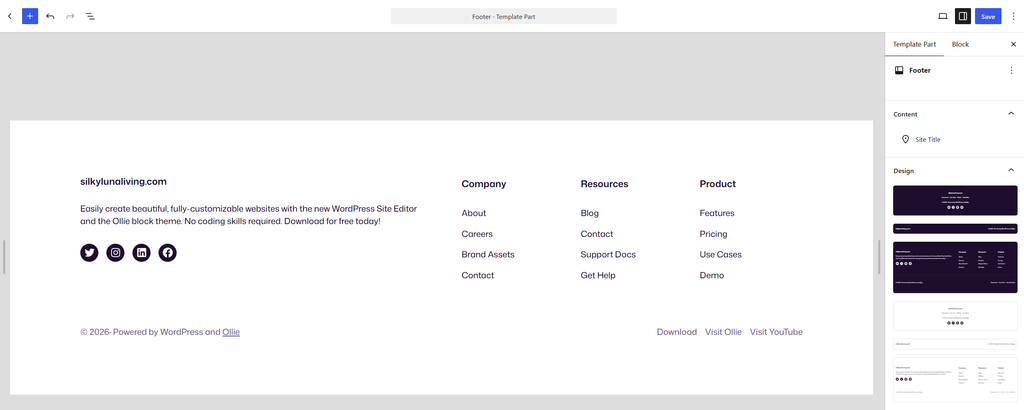Click the Twitter social icon
Screen dimensions: 1024x410
pyautogui.click(x=89, y=253)
